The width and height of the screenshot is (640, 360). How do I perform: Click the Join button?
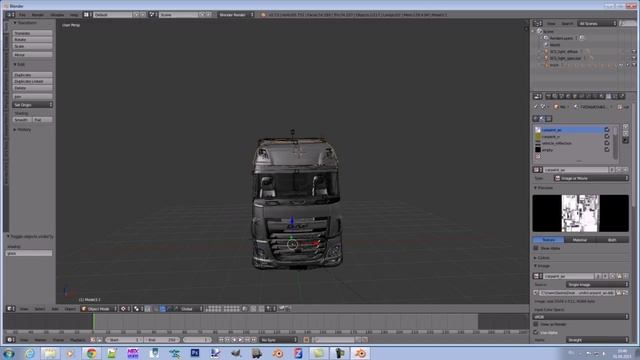(x=32, y=97)
